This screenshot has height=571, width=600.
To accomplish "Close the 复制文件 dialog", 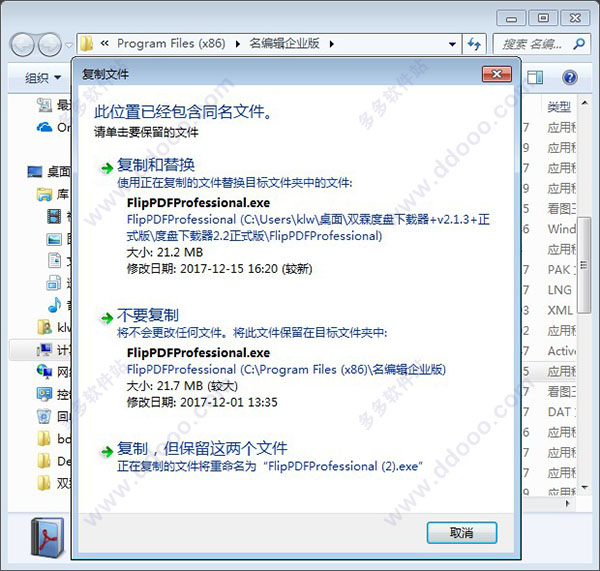I will point(497,74).
